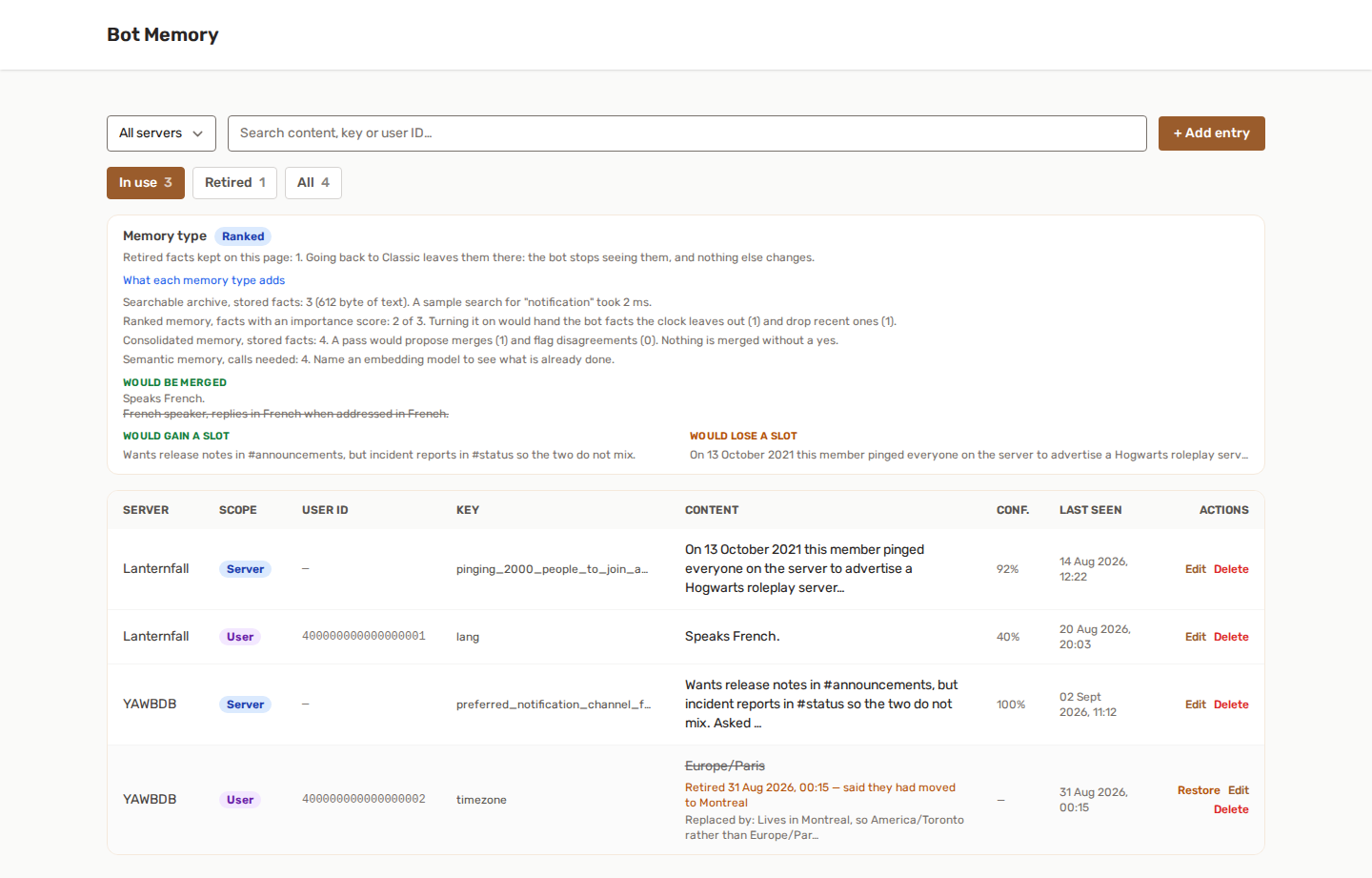Delete the preferred_notification_channel entry
1372x878 pixels.
1231,704
